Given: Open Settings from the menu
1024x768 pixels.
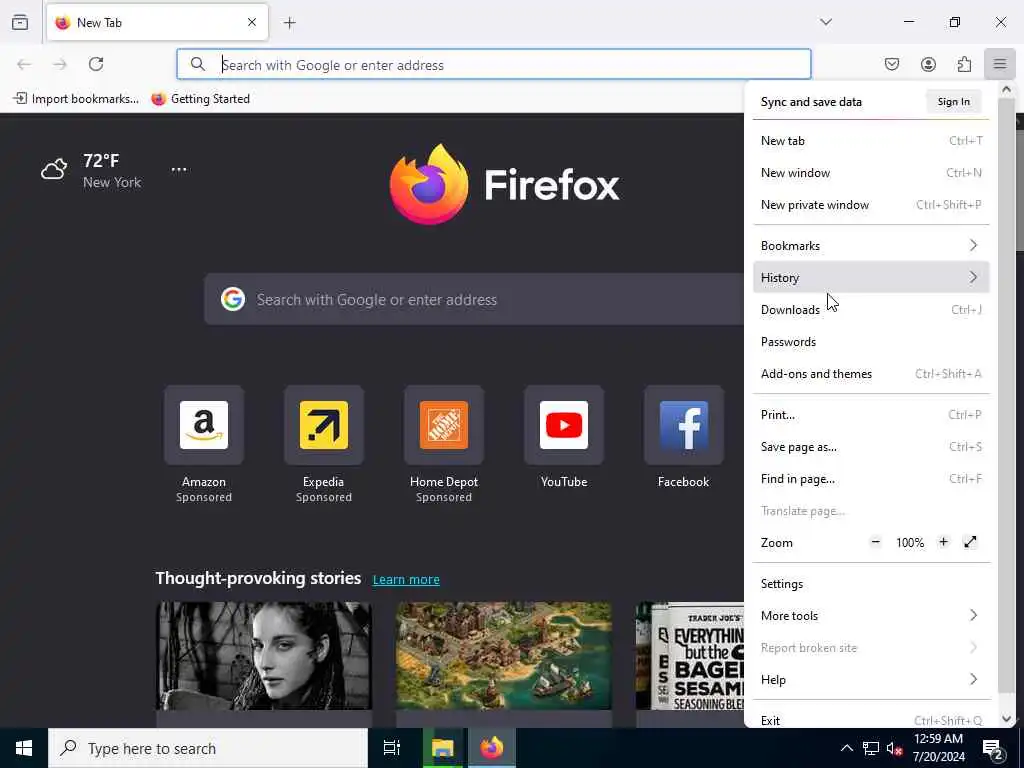Looking at the screenshot, I should (x=871, y=584).
